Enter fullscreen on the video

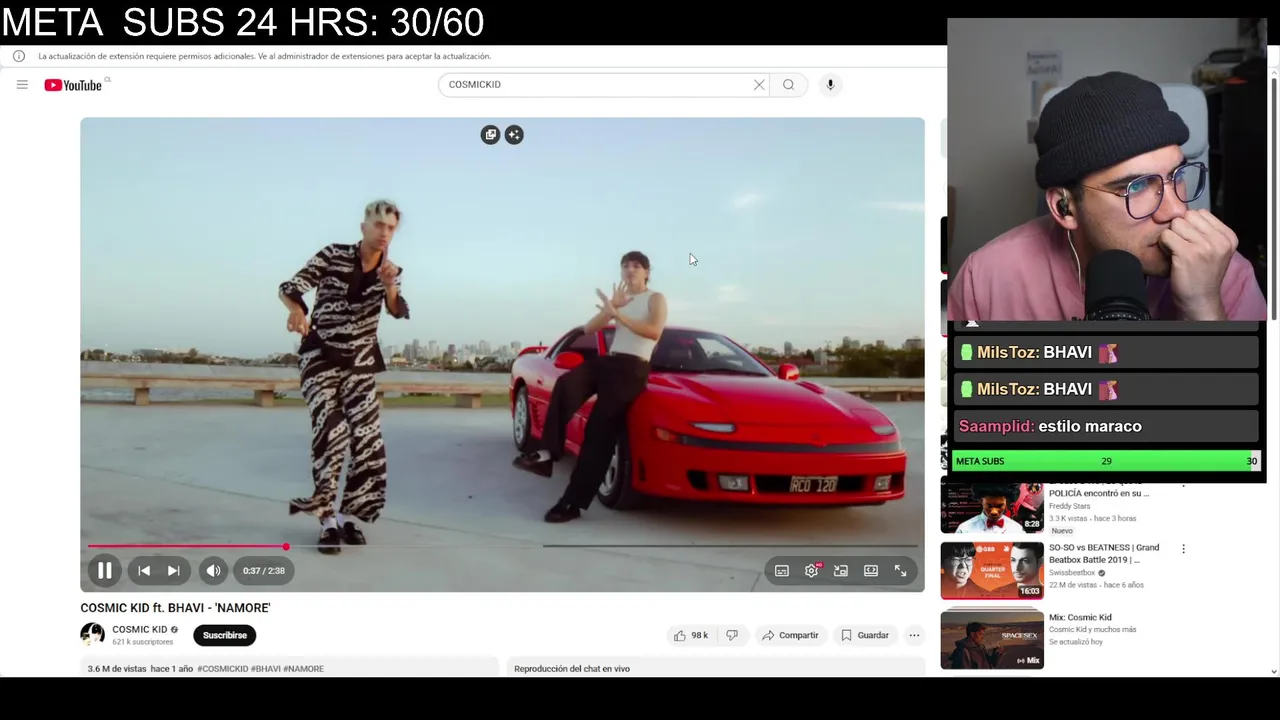[900, 571]
